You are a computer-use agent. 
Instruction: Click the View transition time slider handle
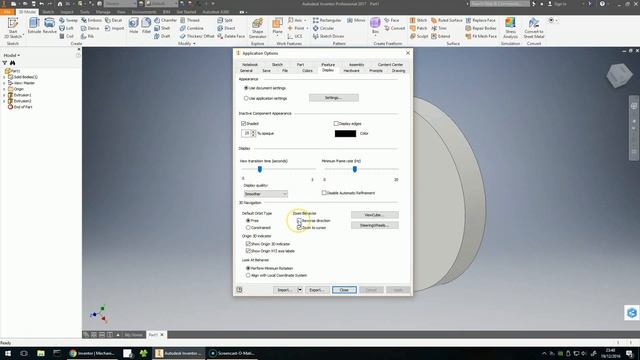click(x=260, y=169)
